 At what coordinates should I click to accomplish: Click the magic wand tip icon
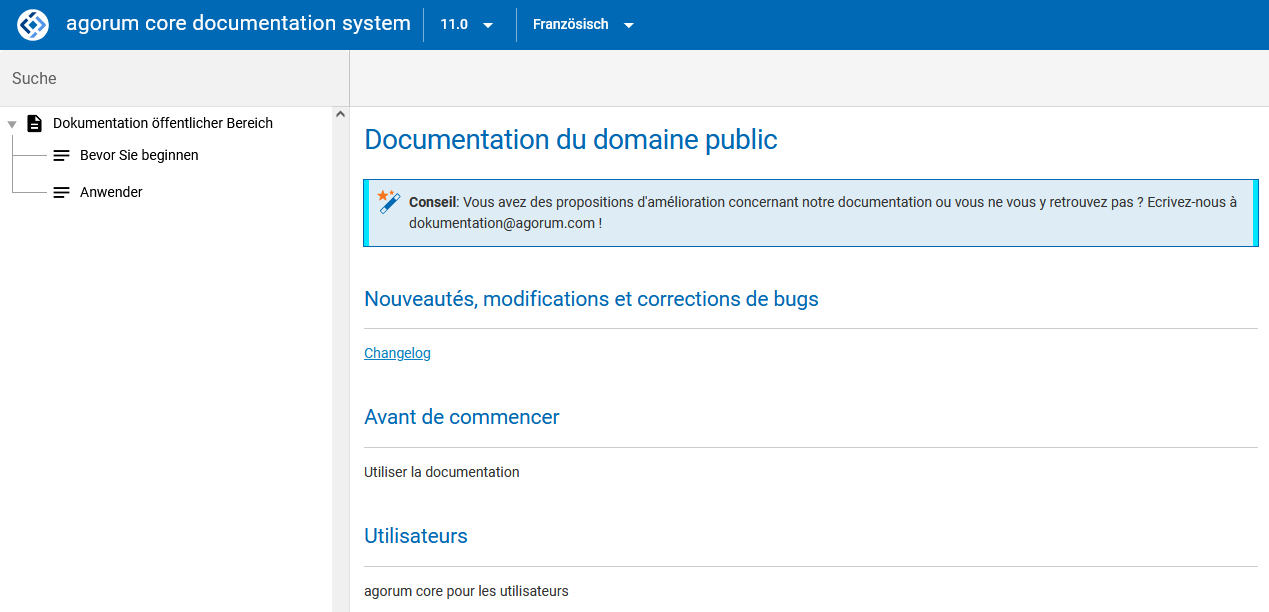pyautogui.click(x=388, y=201)
